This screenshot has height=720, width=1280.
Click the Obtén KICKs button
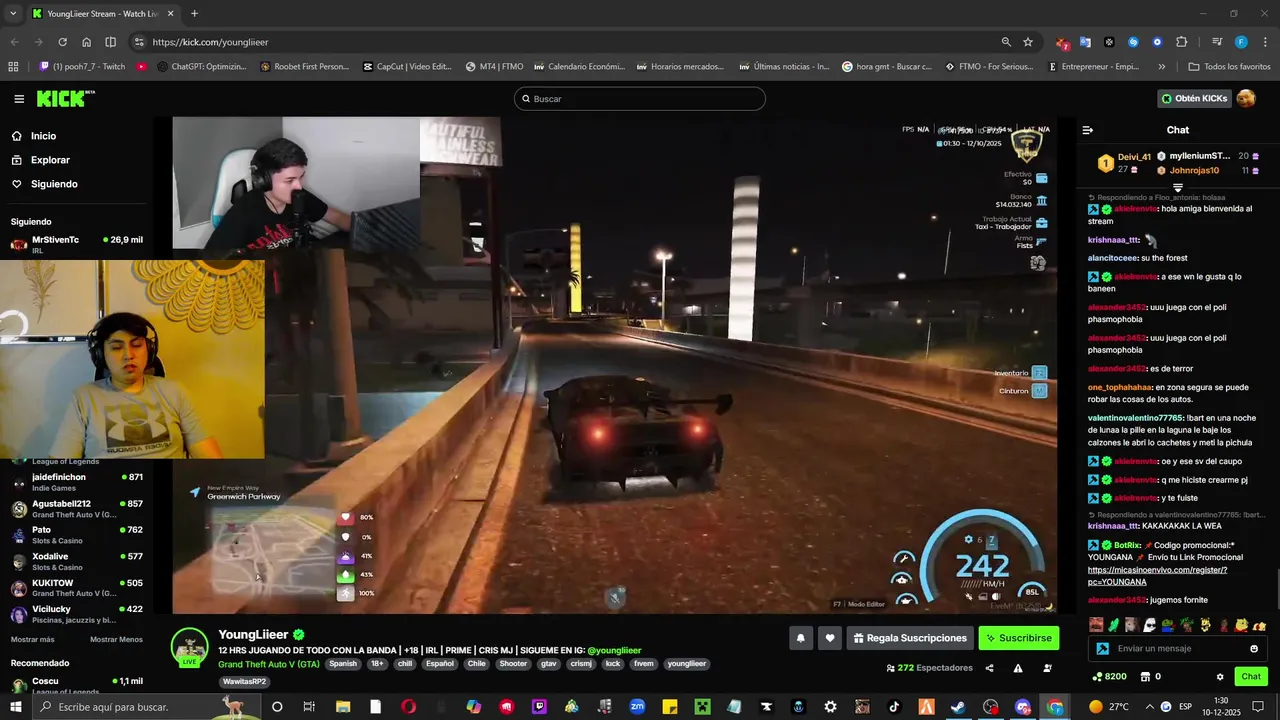[1194, 98]
